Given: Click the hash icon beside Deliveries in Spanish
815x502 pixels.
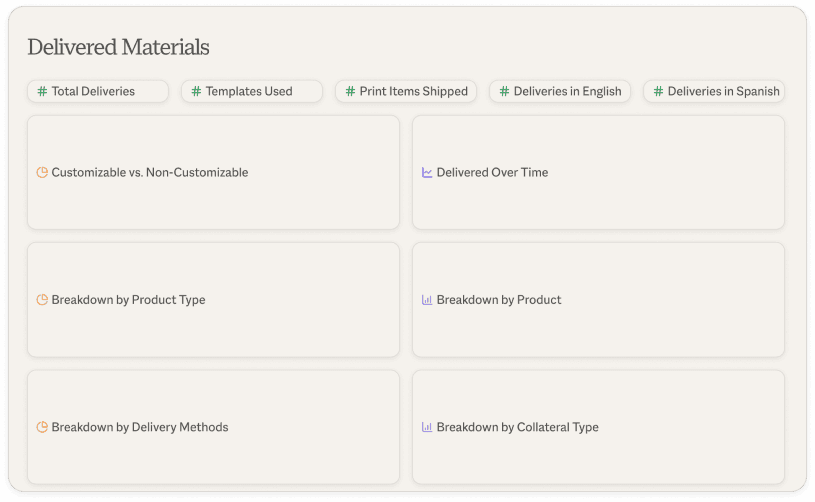Looking at the screenshot, I should [658, 91].
